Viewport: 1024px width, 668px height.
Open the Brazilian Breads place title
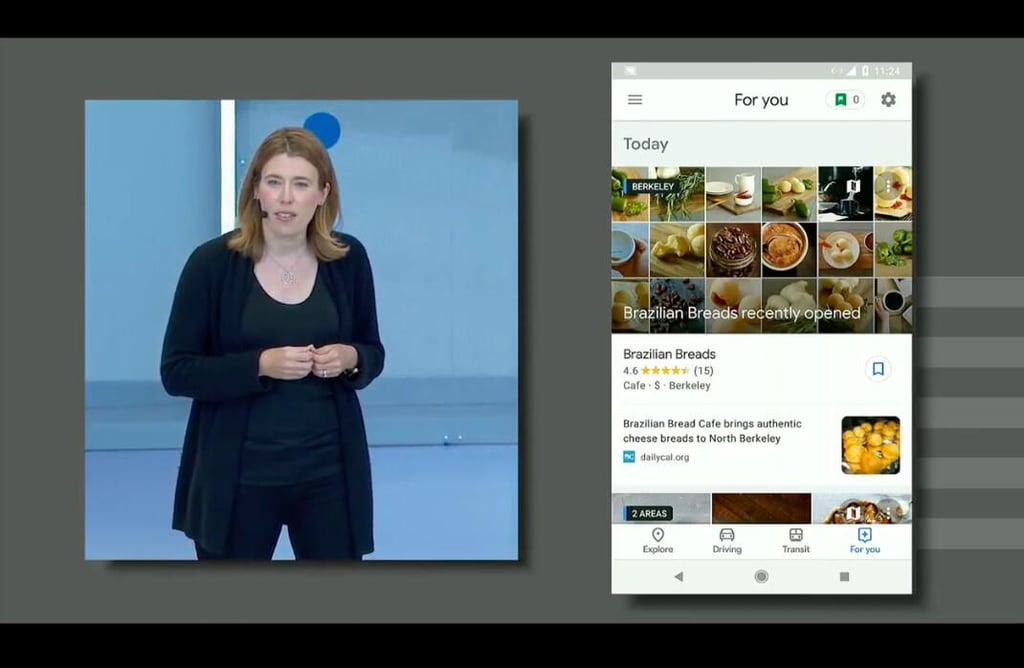(x=669, y=354)
